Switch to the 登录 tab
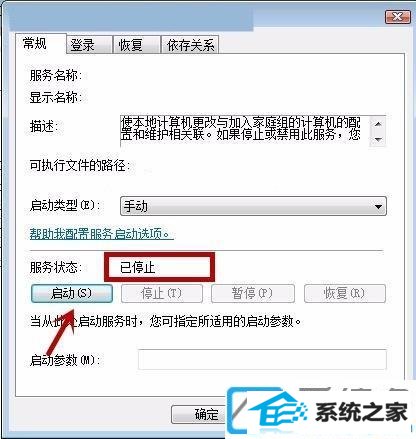 coord(89,45)
